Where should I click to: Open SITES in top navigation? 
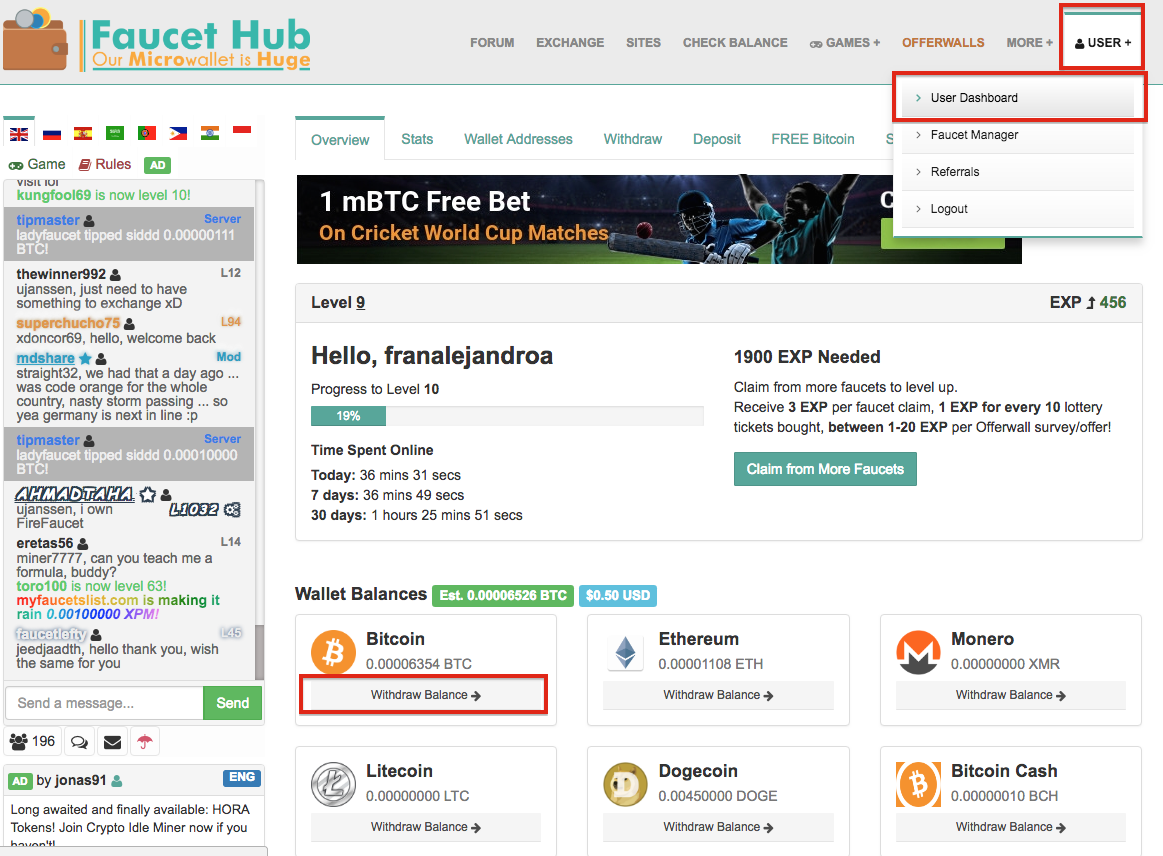coord(643,43)
